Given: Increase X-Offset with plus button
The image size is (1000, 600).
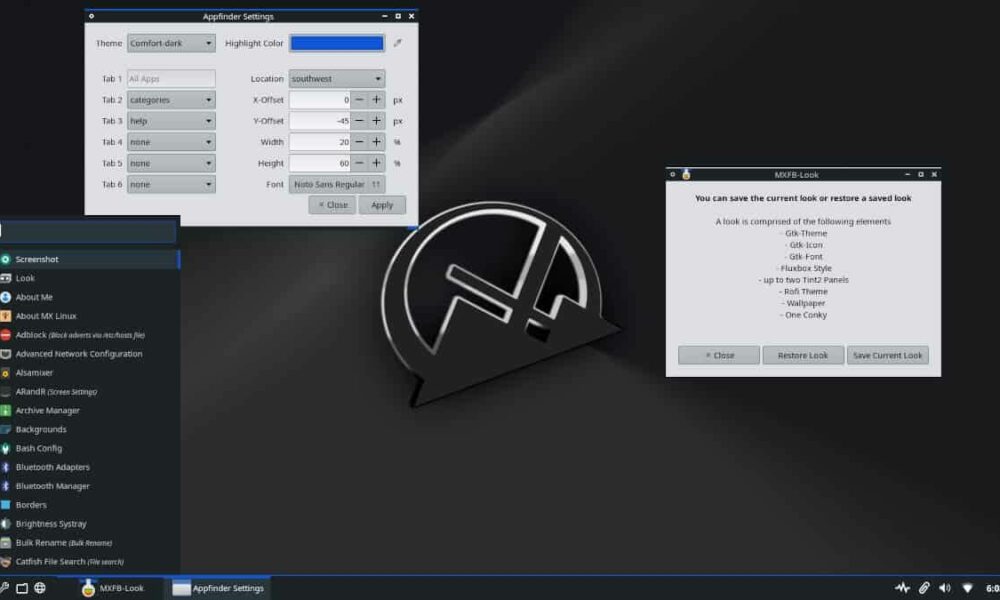Looking at the screenshot, I should 376,100.
